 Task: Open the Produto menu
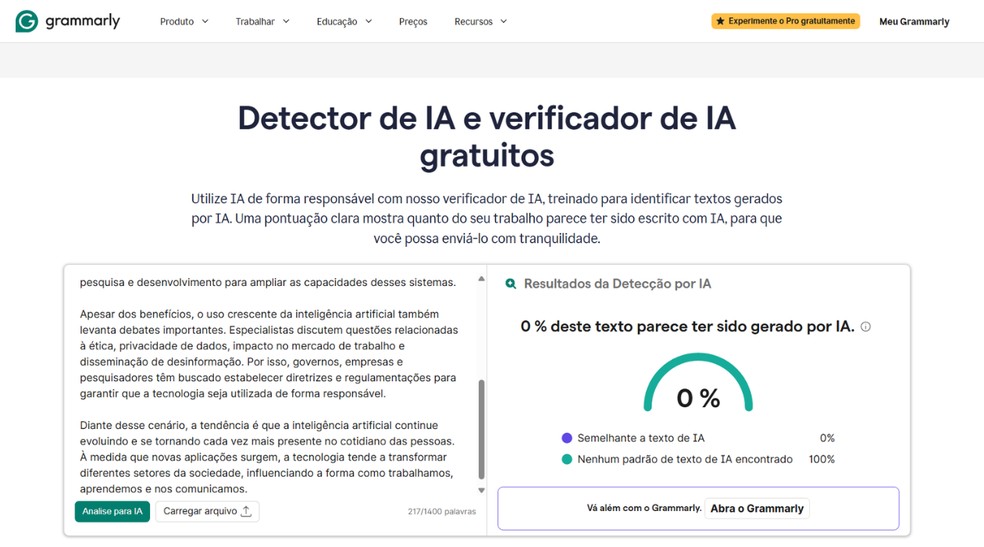point(184,21)
